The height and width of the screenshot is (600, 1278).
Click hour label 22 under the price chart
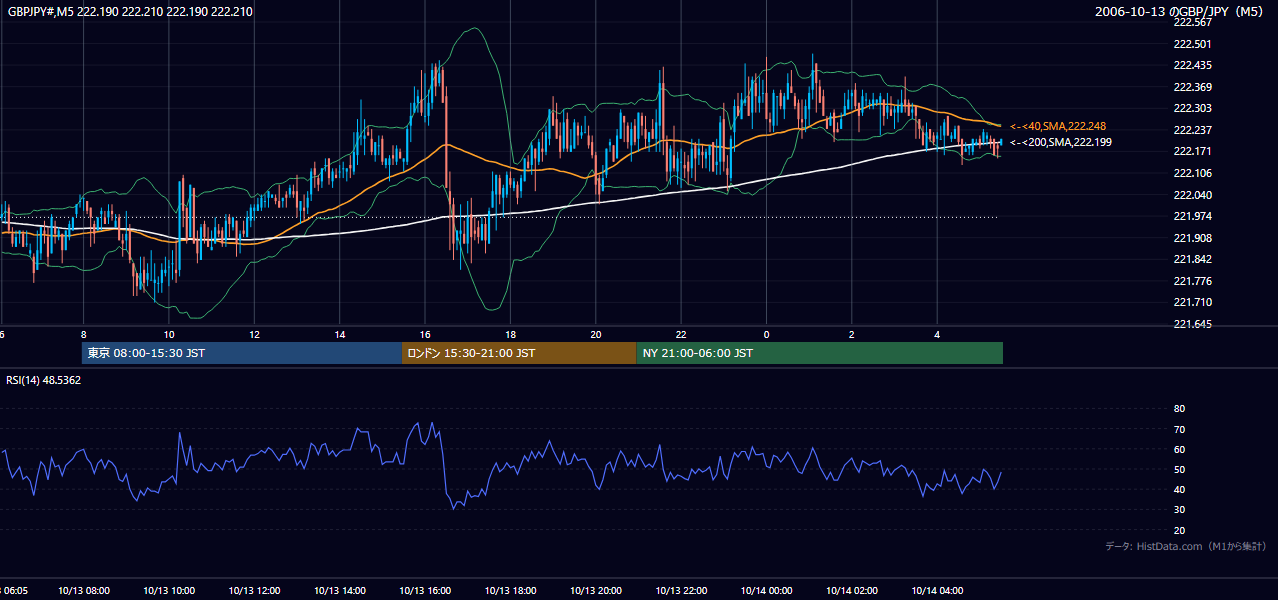[x=681, y=334]
